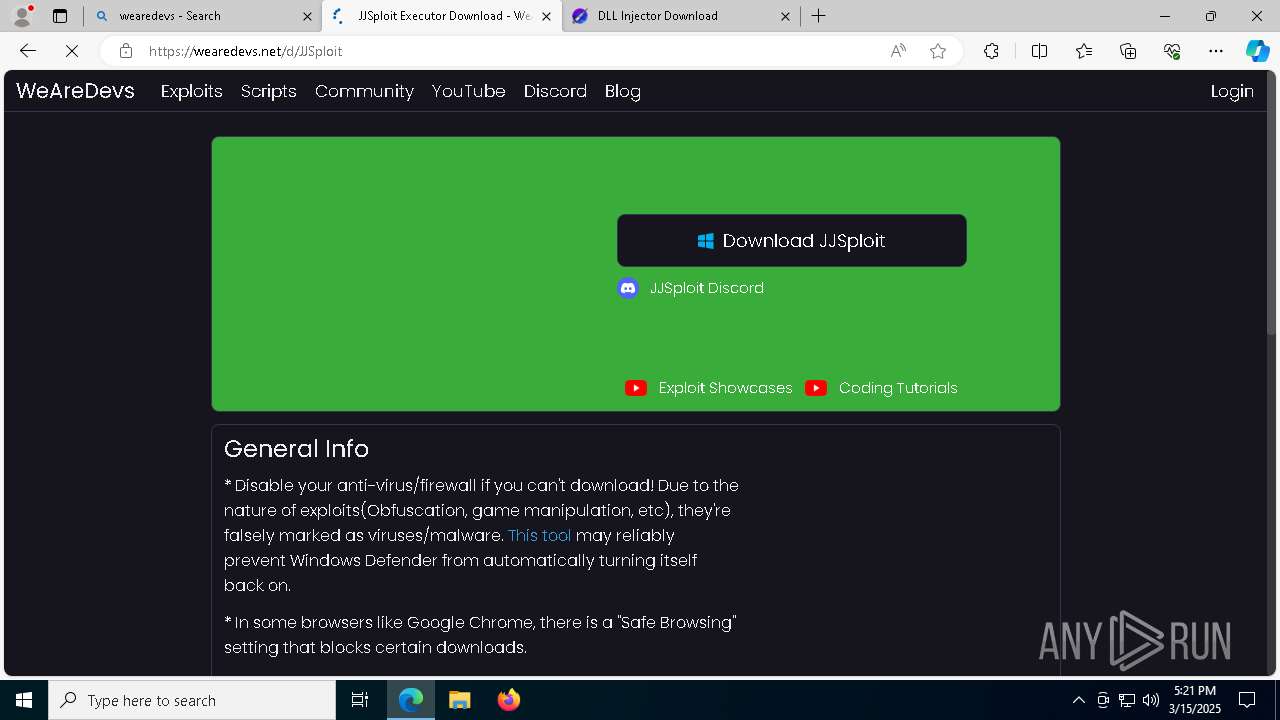Click the Download JJSploit button

click(792, 240)
